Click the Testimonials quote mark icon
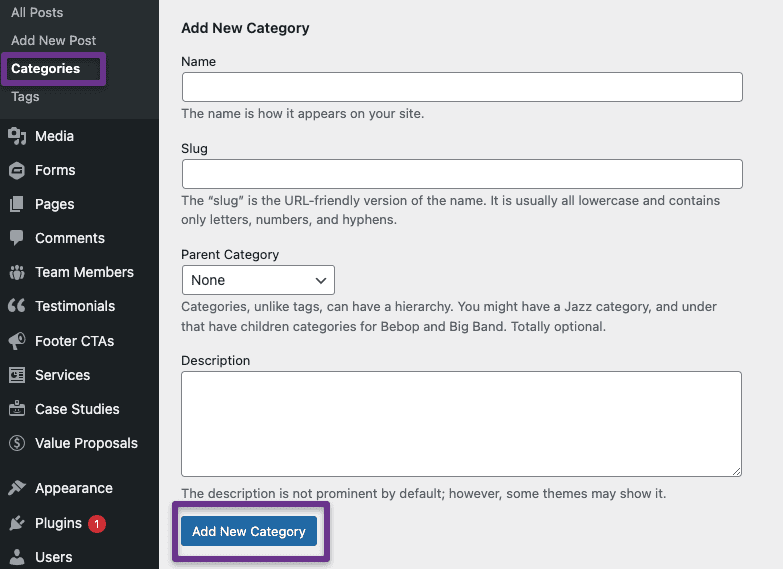The image size is (783, 569). tap(16, 306)
